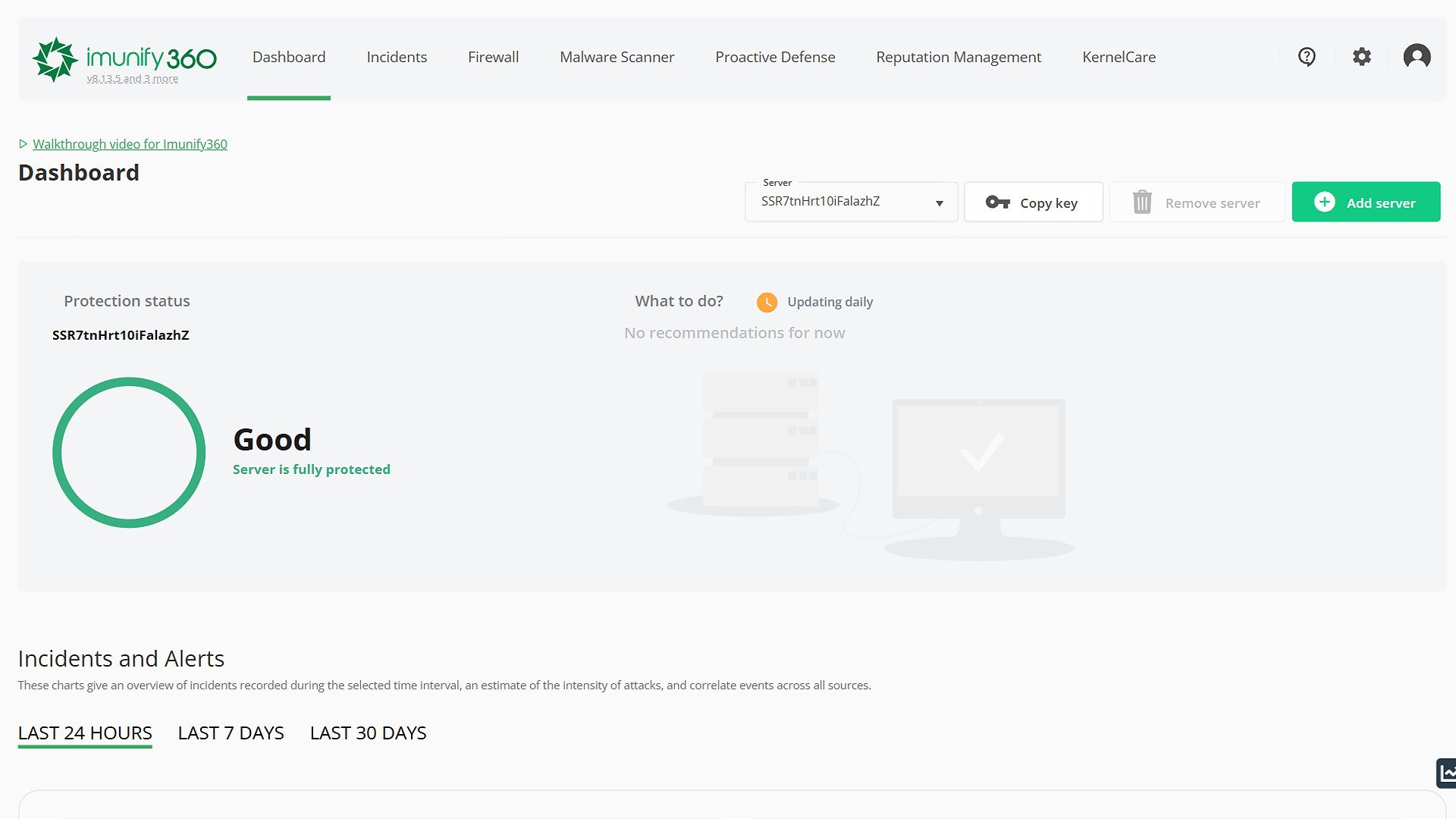Click the Add server button

point(1366,202)
